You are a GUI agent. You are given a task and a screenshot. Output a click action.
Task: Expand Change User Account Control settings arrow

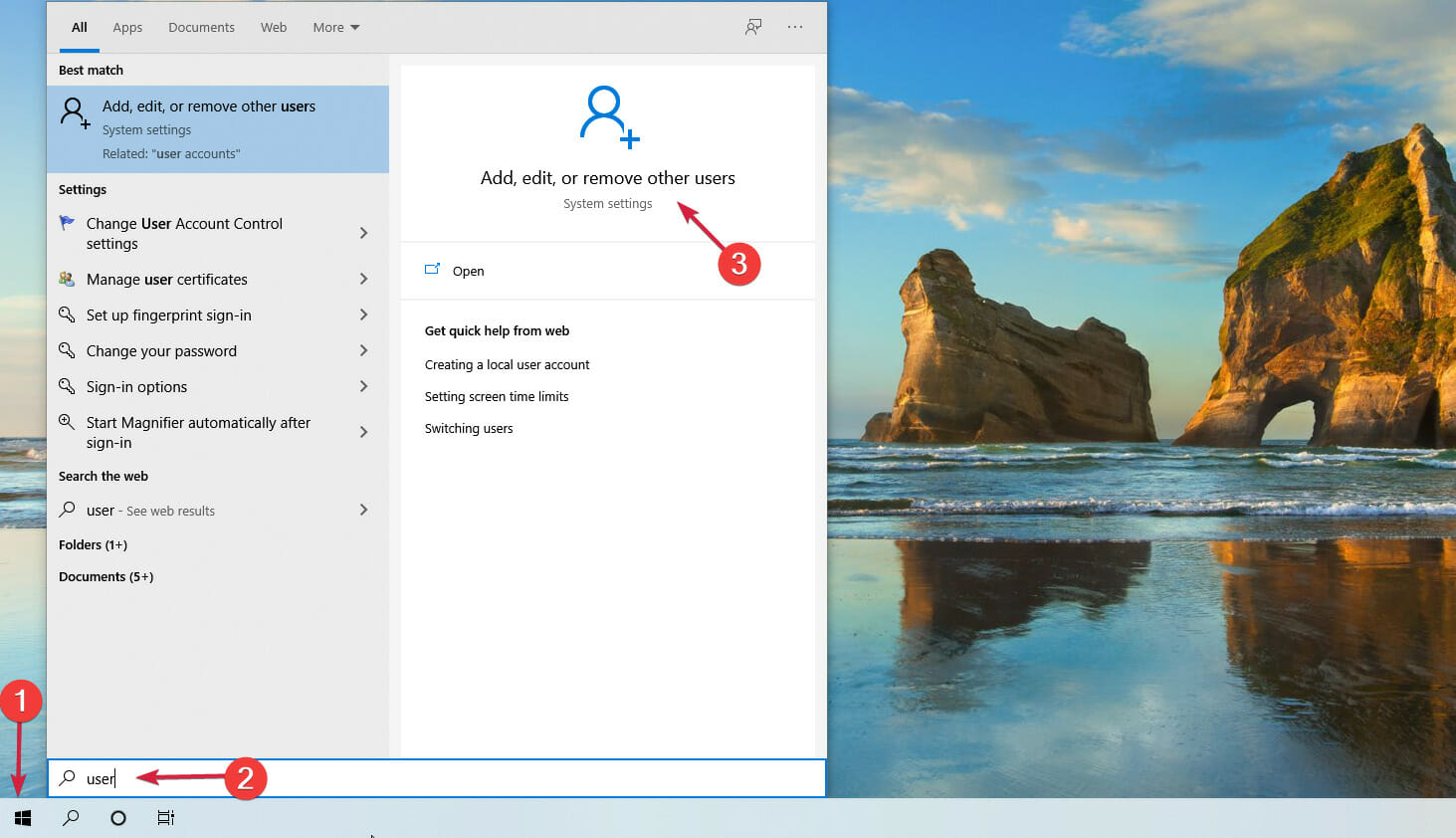[x=363, y=233]
